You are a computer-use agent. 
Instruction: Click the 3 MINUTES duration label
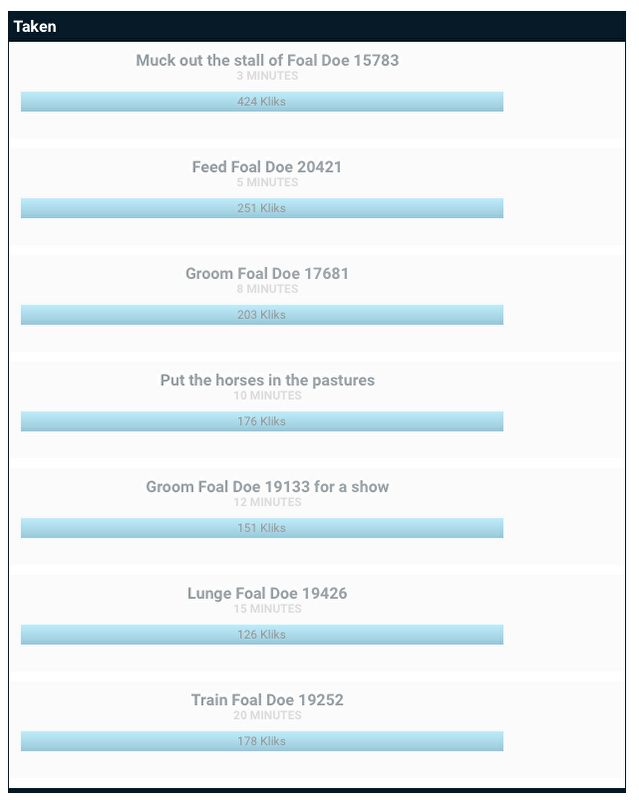point(267,76)
